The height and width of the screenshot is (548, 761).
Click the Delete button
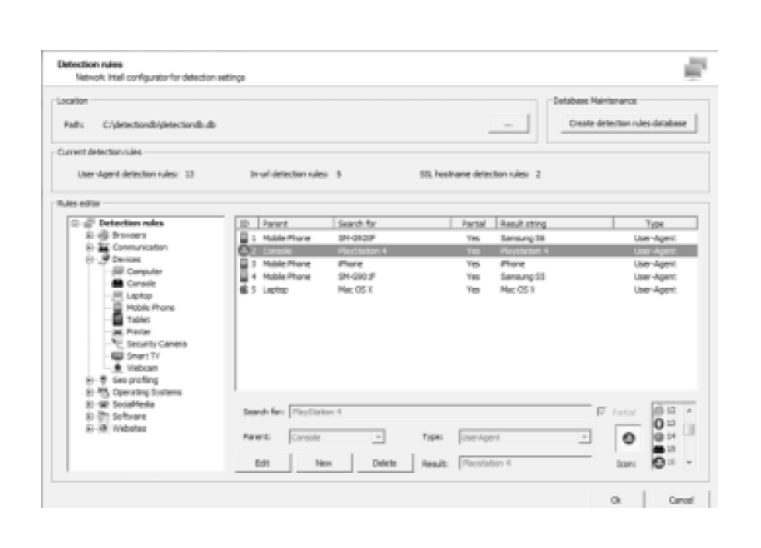tap(384, 463)
